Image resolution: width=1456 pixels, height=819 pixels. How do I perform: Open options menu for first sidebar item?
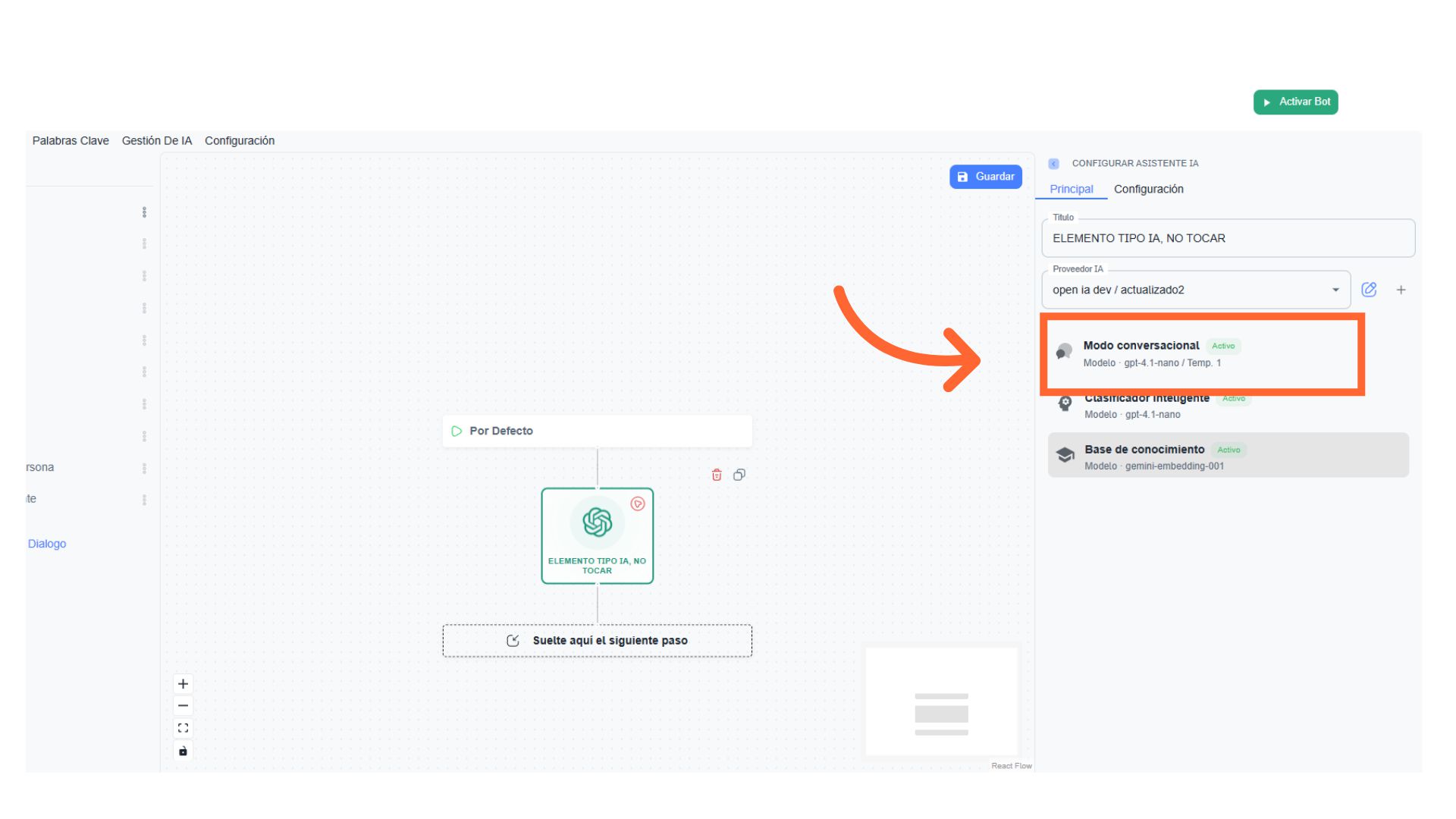pyautogui.click(x=144, y=212)
